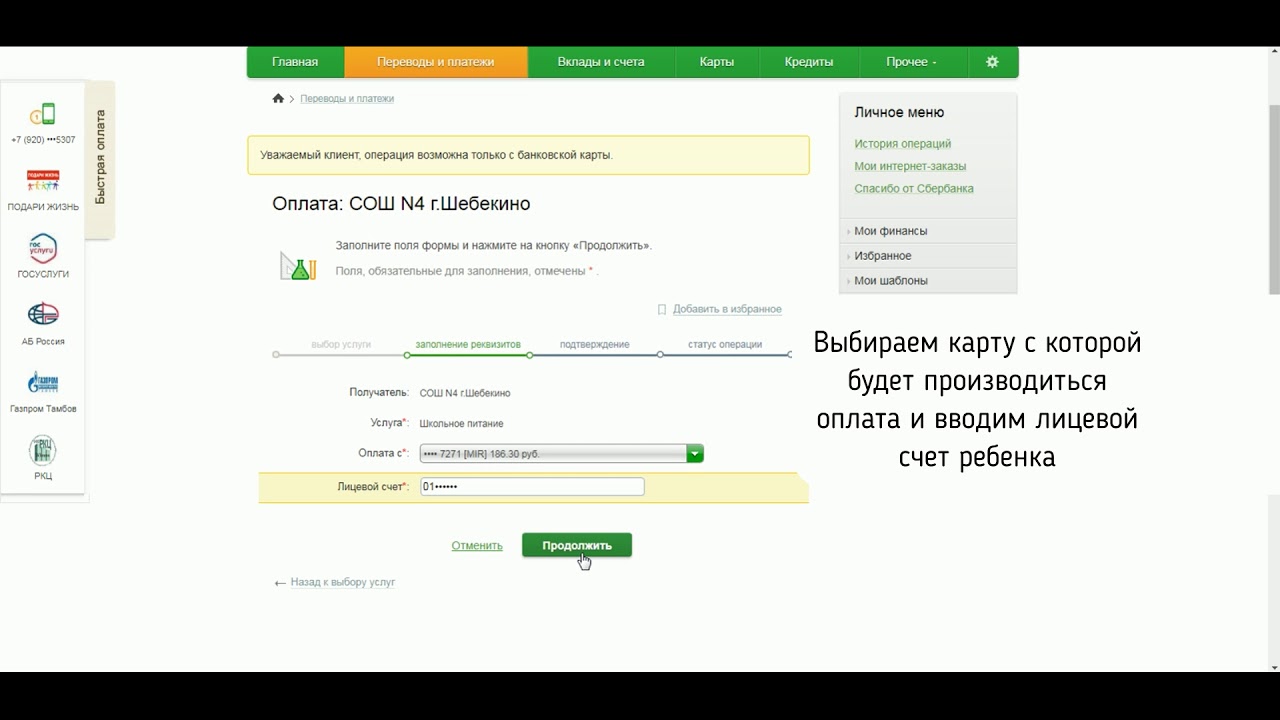
Task: Open the Вклады и счета tab
Action: pos(601,62)
